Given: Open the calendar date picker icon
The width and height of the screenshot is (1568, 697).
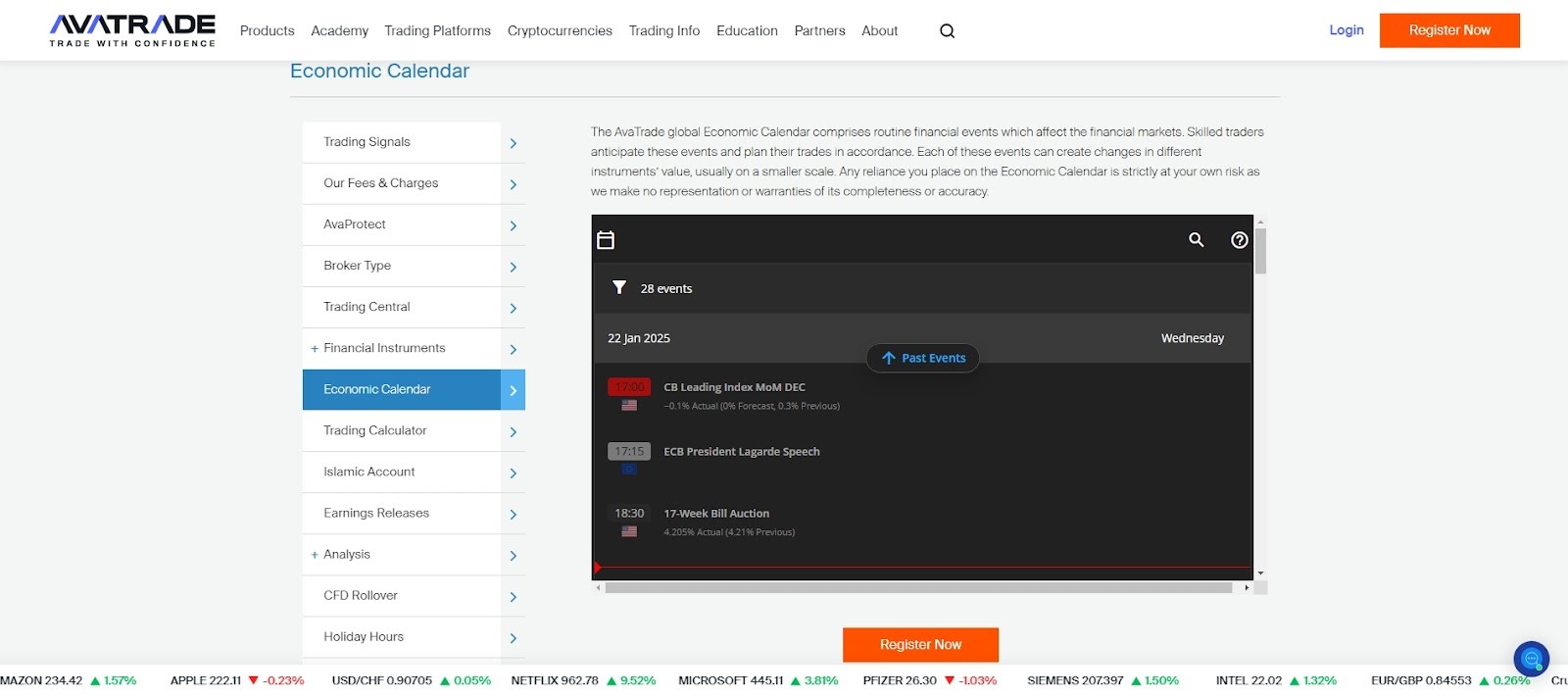Looking at the screenshot, I should pos(606,240).
